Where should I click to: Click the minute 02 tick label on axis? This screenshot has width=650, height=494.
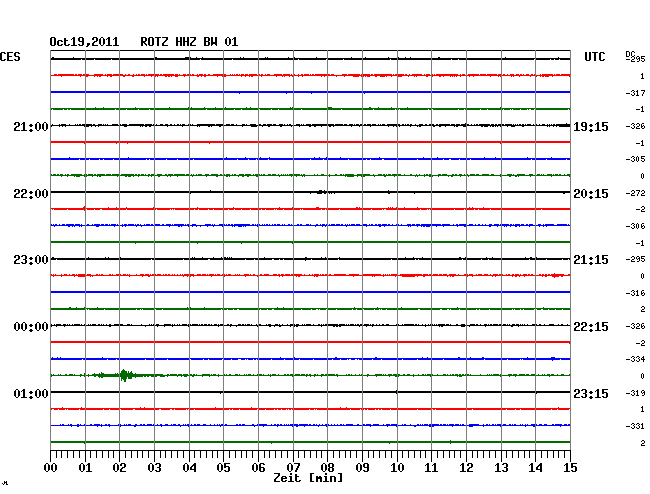(119, 468)
